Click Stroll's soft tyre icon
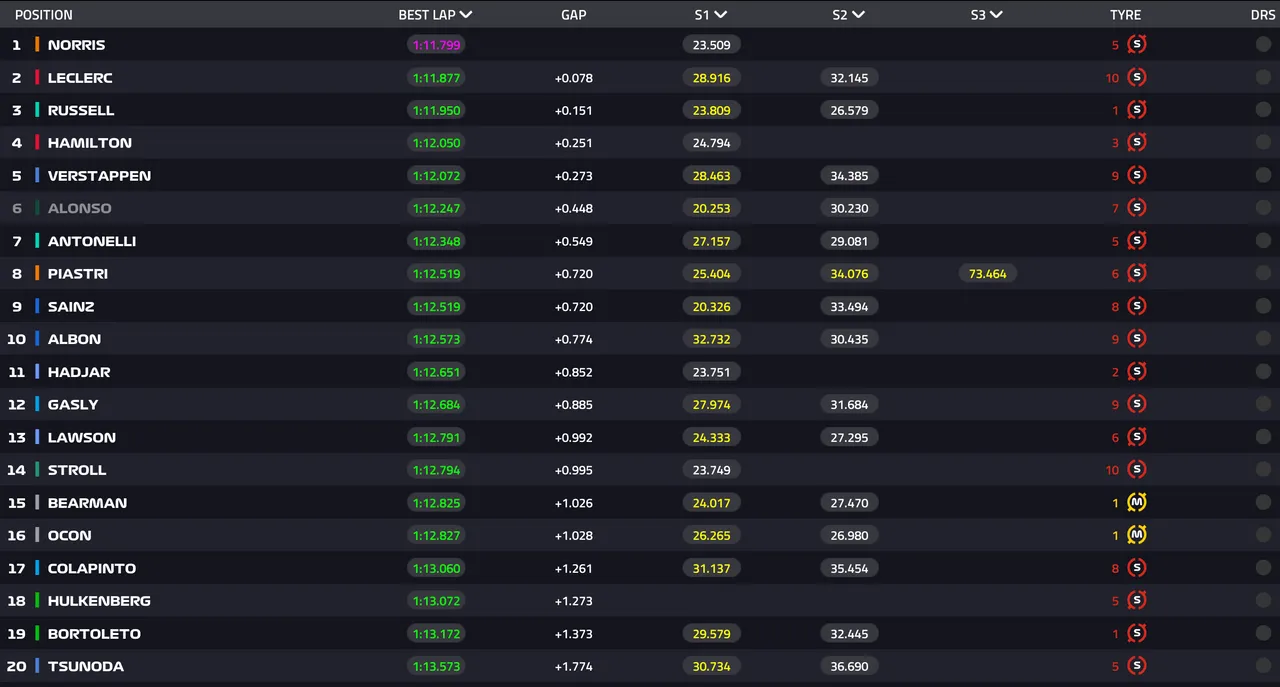 [1136, 470]
